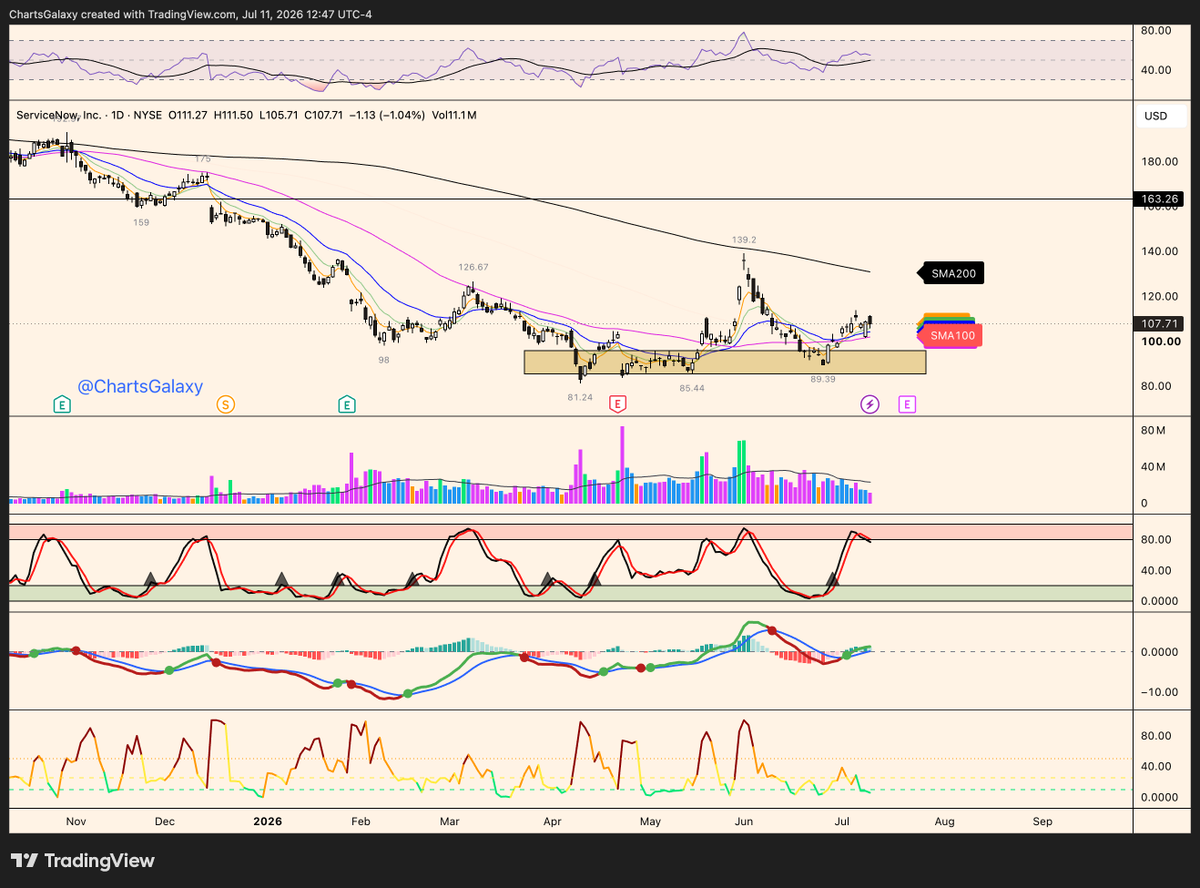Click the Jun label on time axis
The width and height of the screenshot is (1200, 888).
[744, 822]
